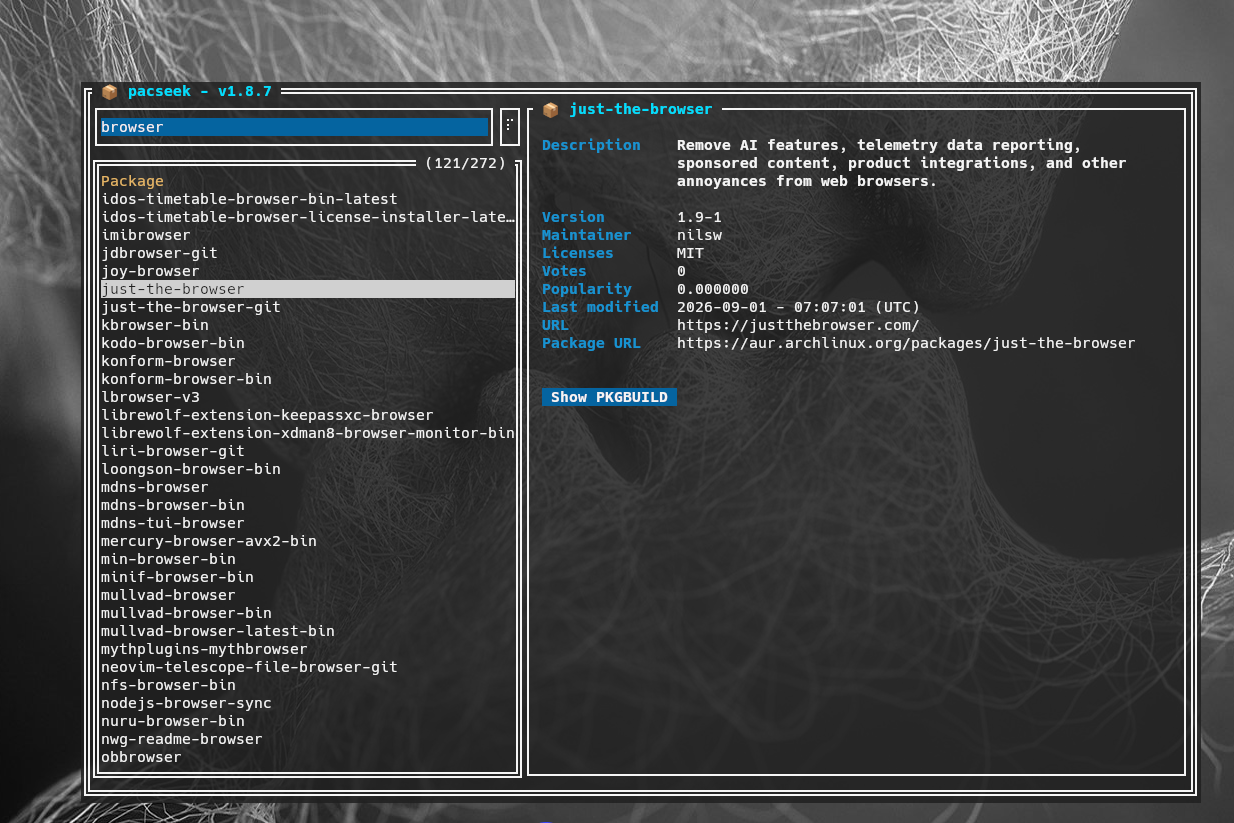Viewport: 1234px width, 823px height.
Task: Choose just-the-browser-git from the list
Action: coord(190,307)
